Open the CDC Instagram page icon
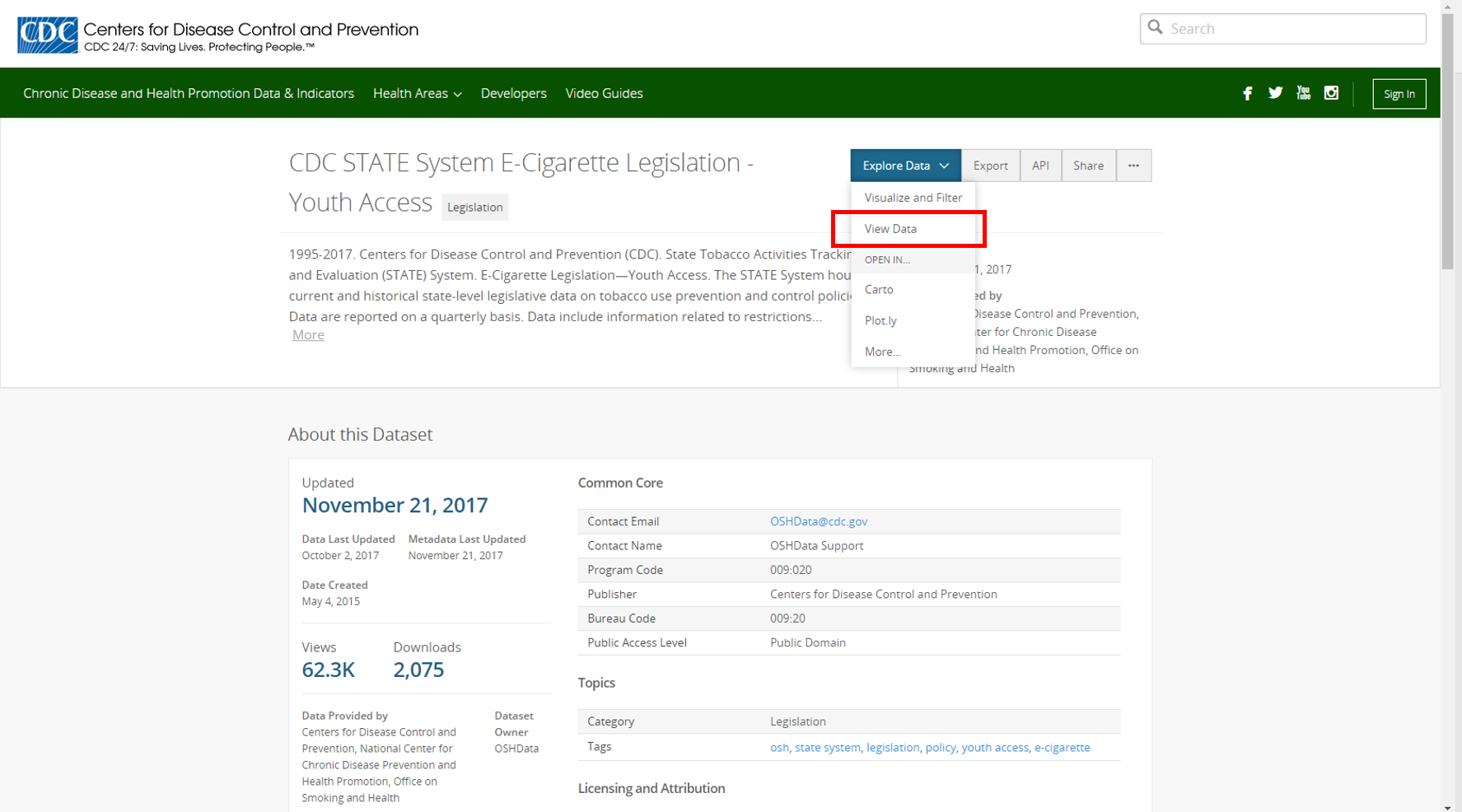The width and height of the screenshot is (1462, 812). tap(1331, 93)
